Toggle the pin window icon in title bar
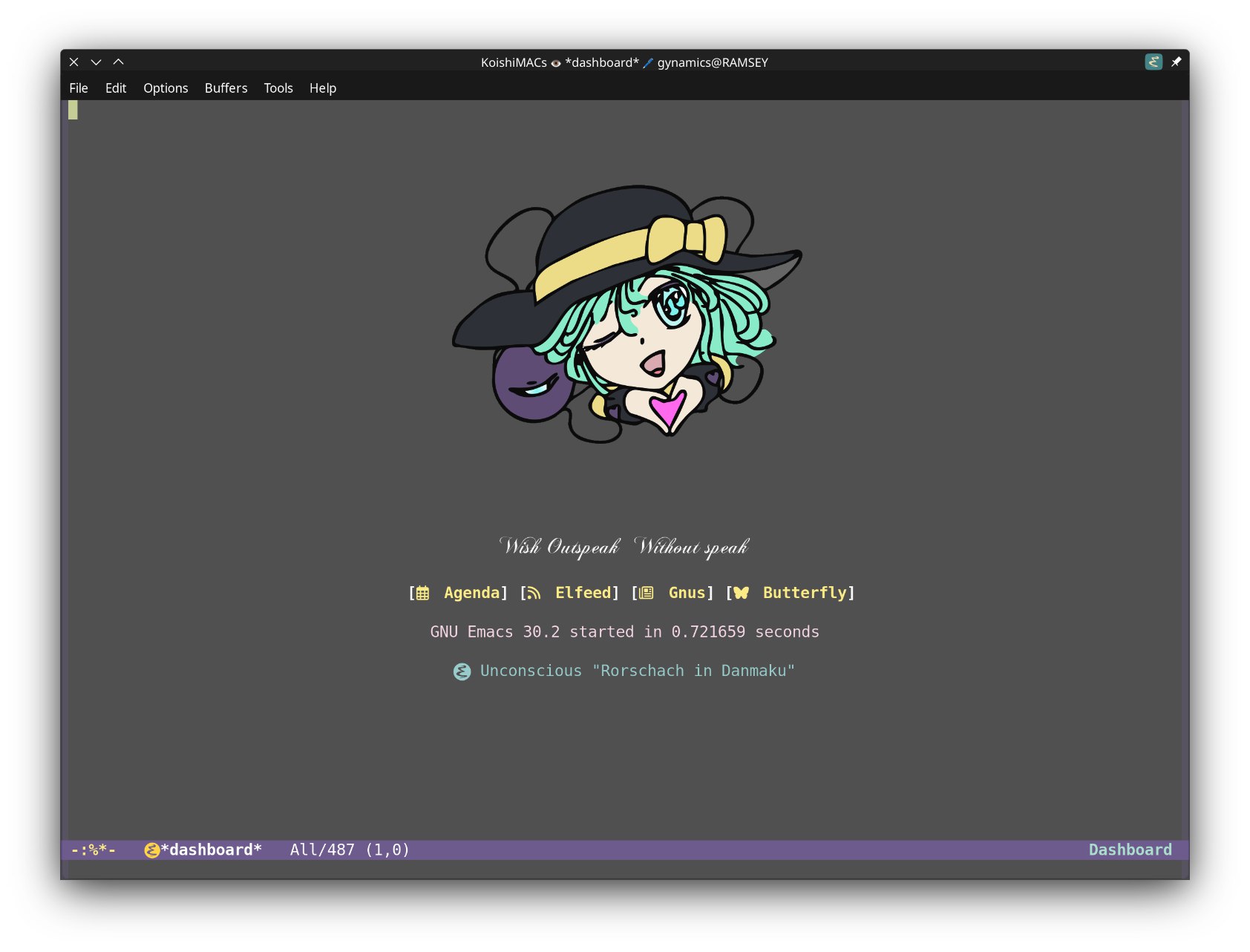This screenshot has width=1250, height=952. pyautogui.click(x=1177, y=62)
